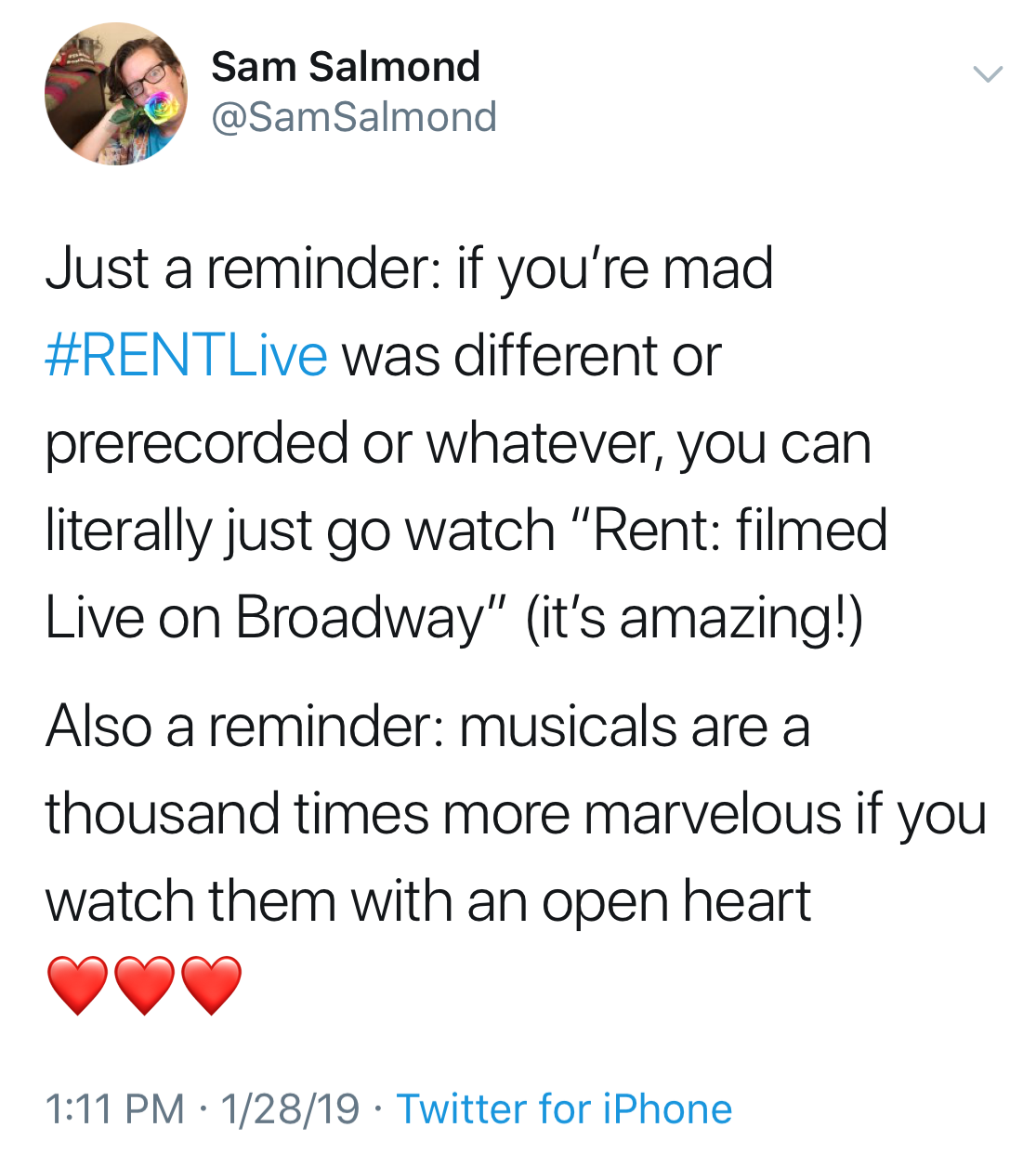
Task: Click the first red heart emoji
Action: 78,986
